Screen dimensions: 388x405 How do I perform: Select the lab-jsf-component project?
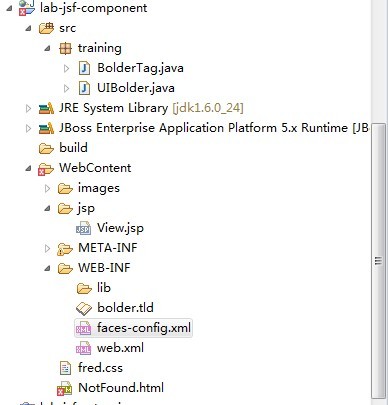[93, 8]
